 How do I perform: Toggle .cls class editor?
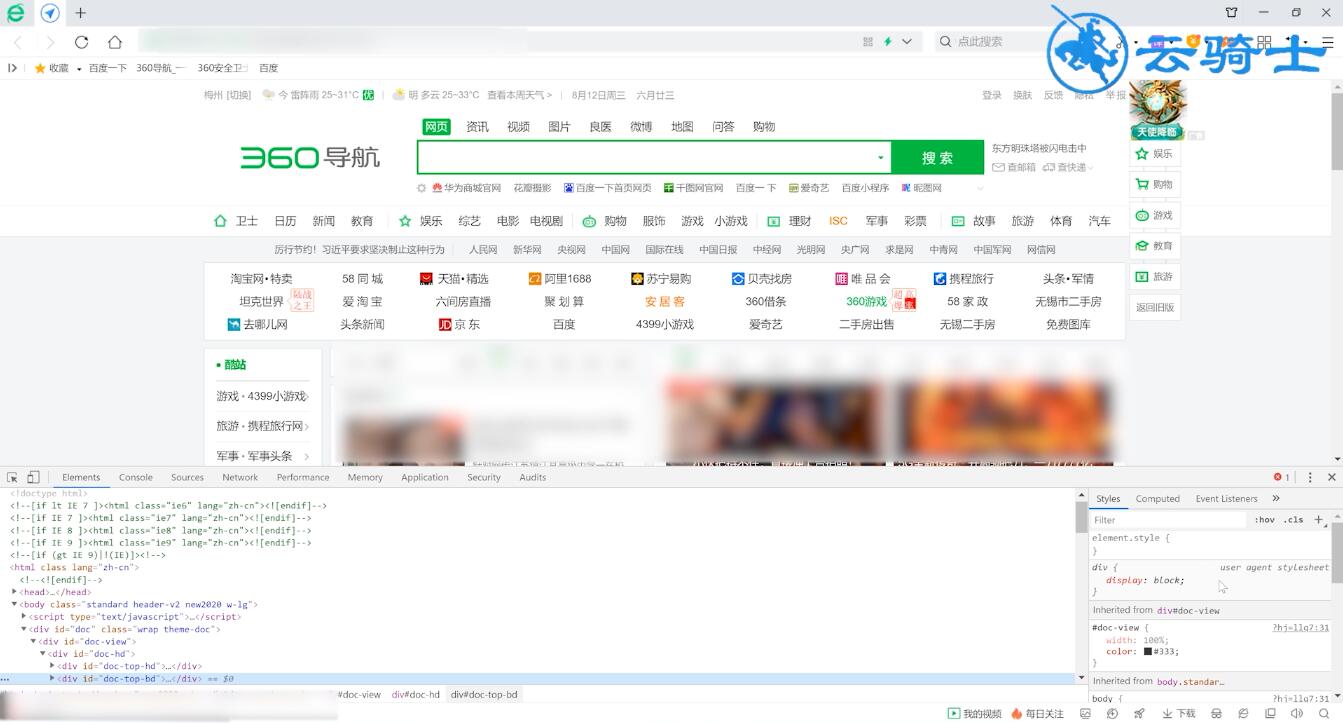click(x=1294, y=520)
